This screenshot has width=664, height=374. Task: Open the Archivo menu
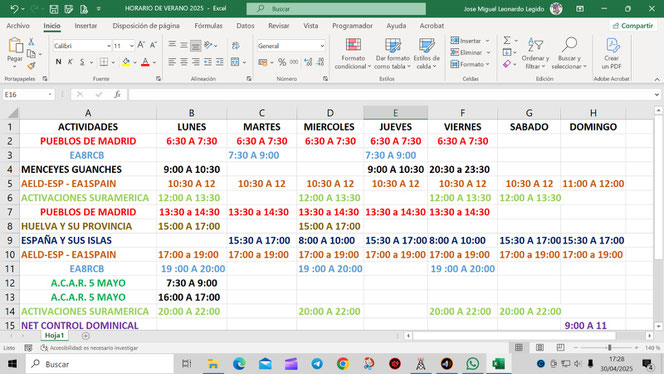point(18,26)
